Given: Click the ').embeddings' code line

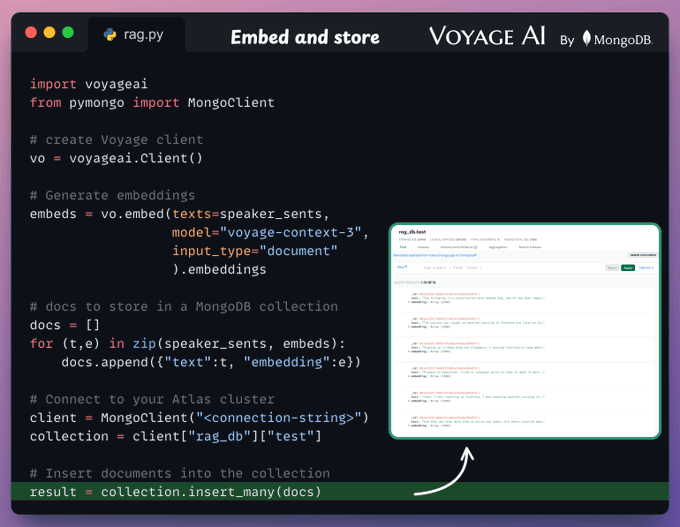Looking at the screenshot, I should [219, 269].
